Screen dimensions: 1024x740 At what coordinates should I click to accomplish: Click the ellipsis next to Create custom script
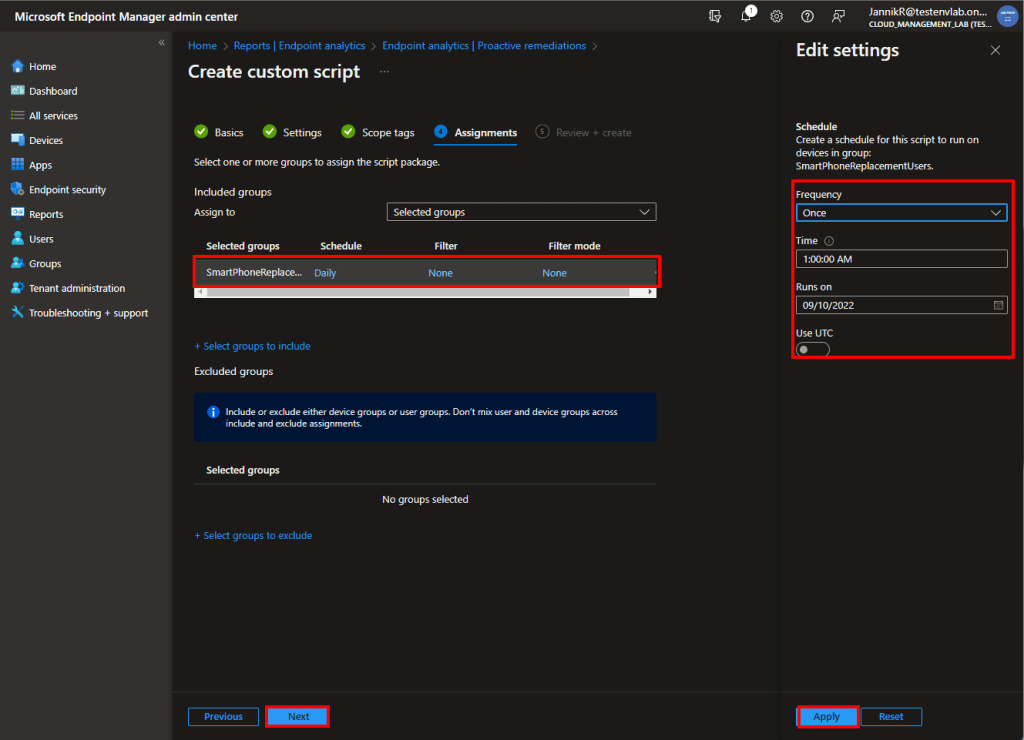point(384,72)
